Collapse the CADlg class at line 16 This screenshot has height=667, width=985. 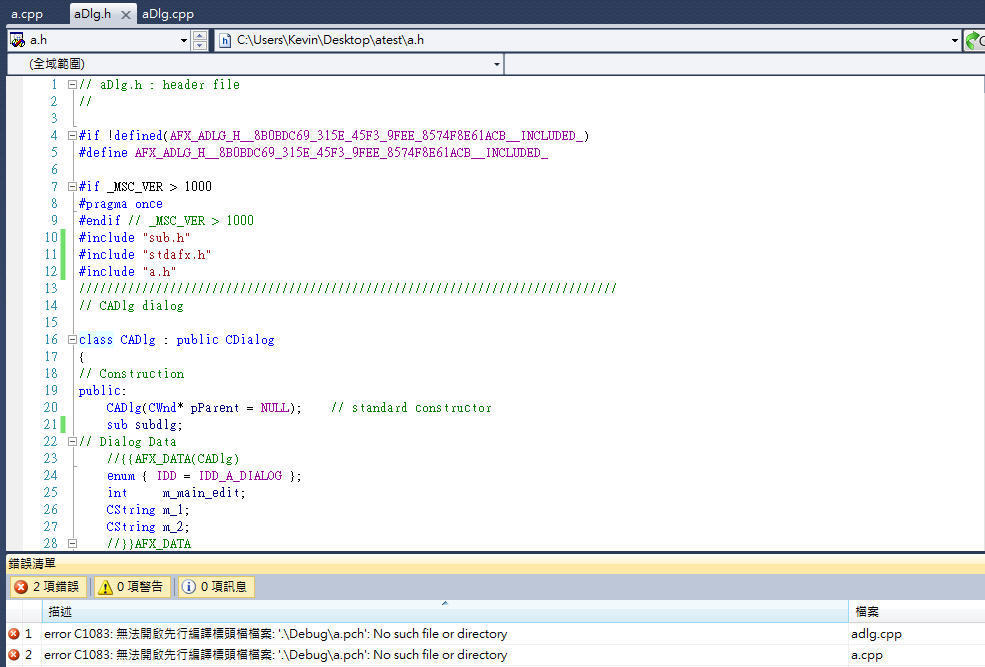(x=72, y=340)
